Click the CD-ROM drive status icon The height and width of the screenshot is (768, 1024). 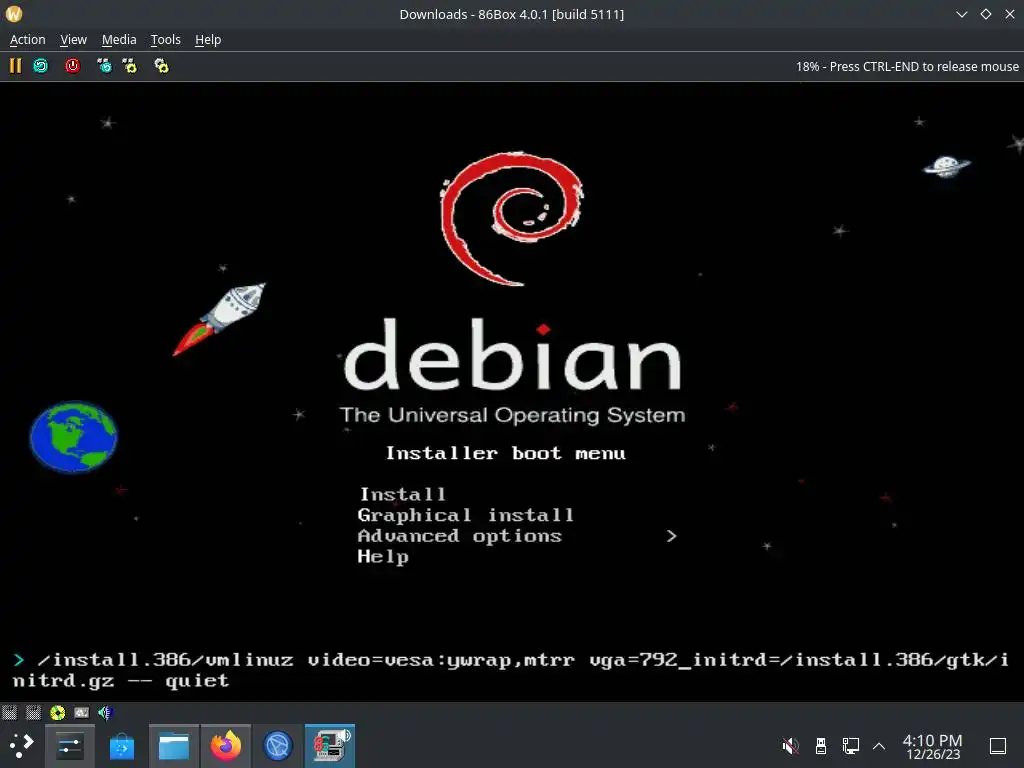57,712
